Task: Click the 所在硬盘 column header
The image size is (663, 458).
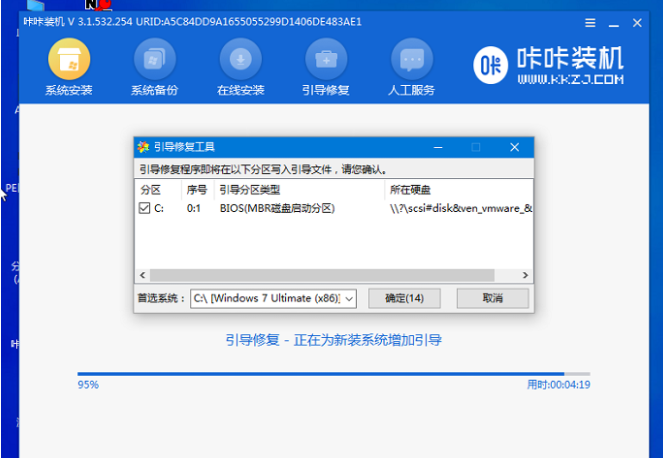Action: [410, 189]
